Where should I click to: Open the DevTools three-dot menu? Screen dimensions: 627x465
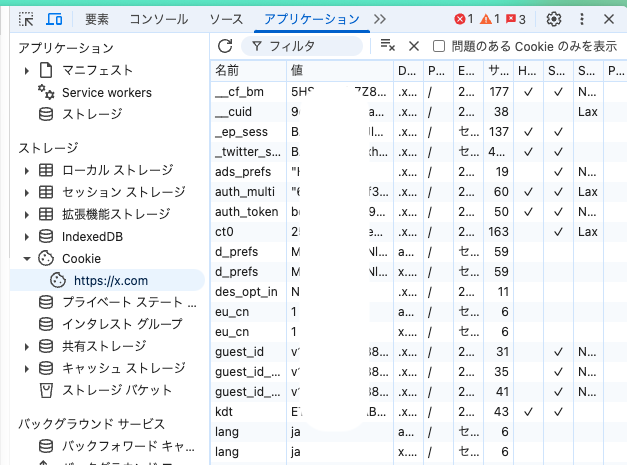(581, 19)
